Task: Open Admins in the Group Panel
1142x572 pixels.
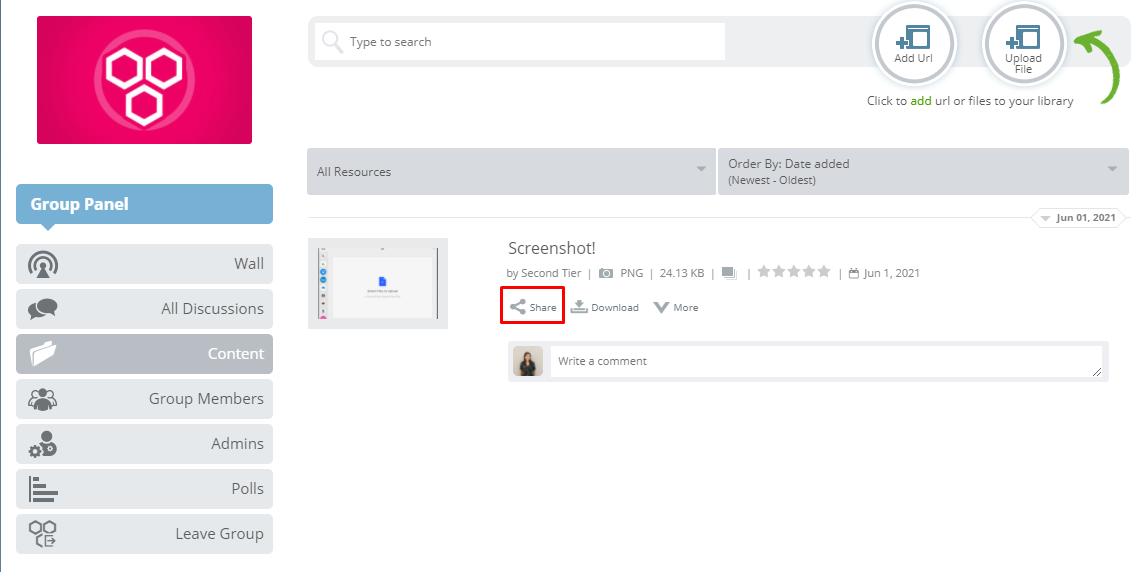Action: pos(144,444)
